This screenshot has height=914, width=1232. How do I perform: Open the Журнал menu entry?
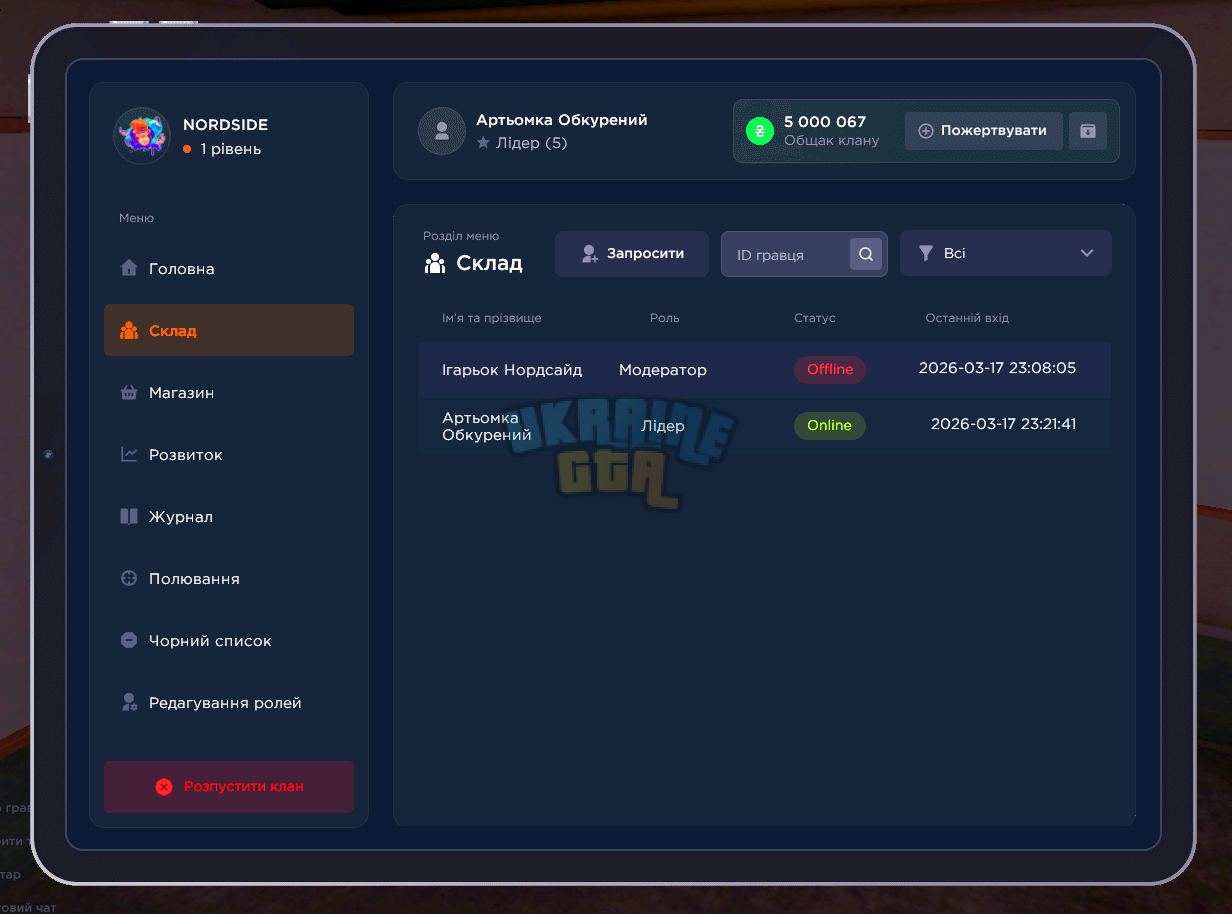click(x=229, y=516)
